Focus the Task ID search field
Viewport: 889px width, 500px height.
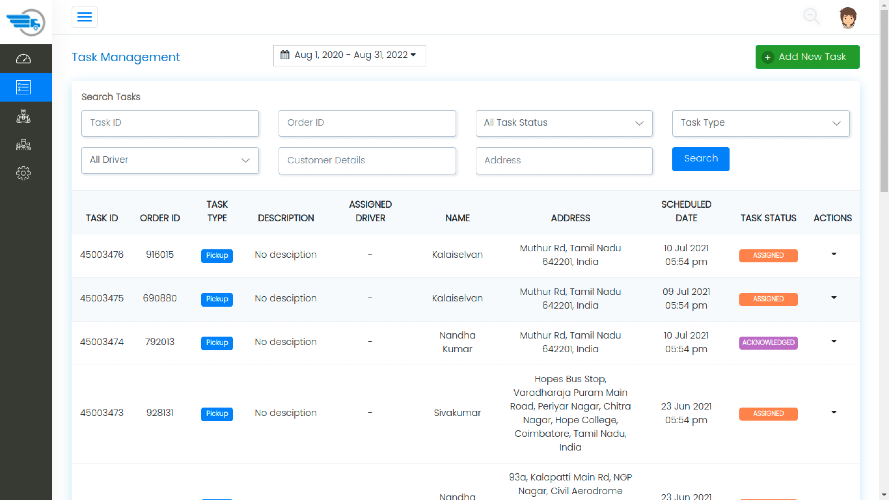pos(170,123)
